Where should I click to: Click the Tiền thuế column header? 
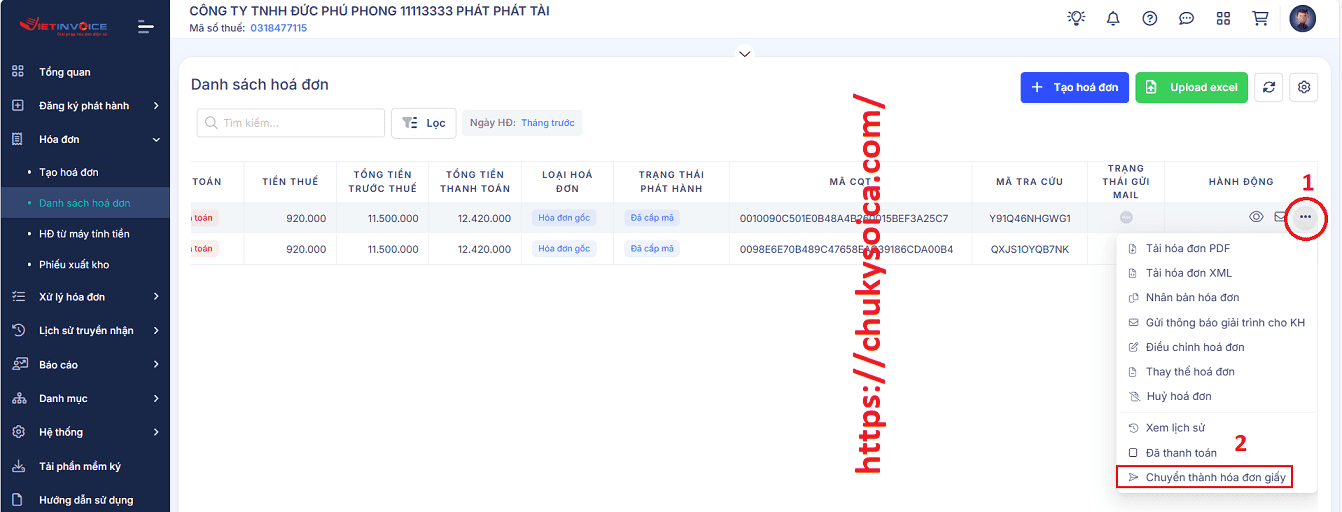tap(290, 182)
